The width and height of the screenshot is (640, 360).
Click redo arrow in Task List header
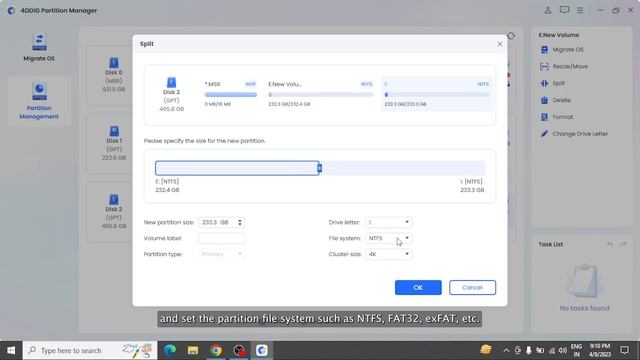point(623,244)
